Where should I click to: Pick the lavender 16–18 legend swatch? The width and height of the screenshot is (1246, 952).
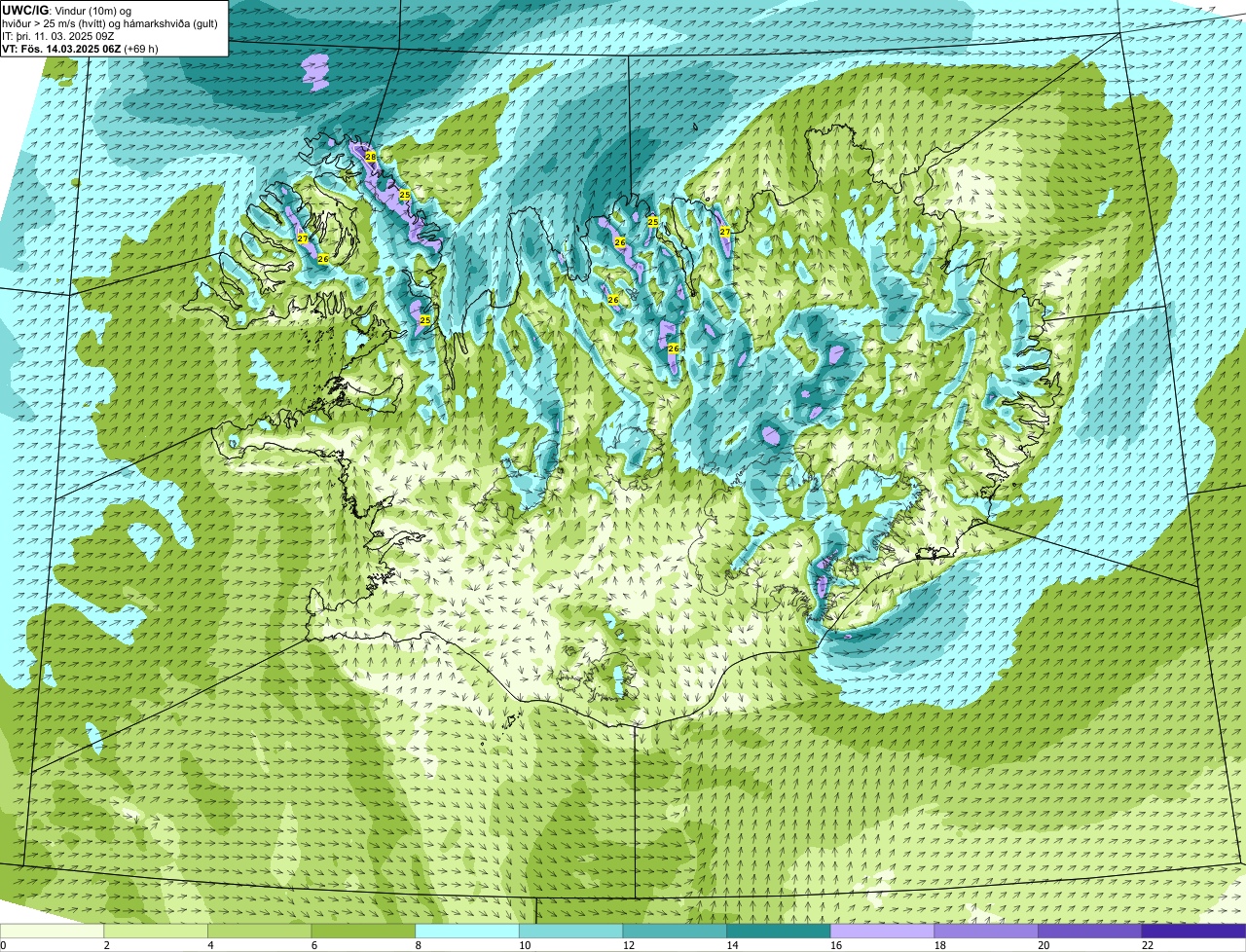pyautogui.click(x=883, y=931)
